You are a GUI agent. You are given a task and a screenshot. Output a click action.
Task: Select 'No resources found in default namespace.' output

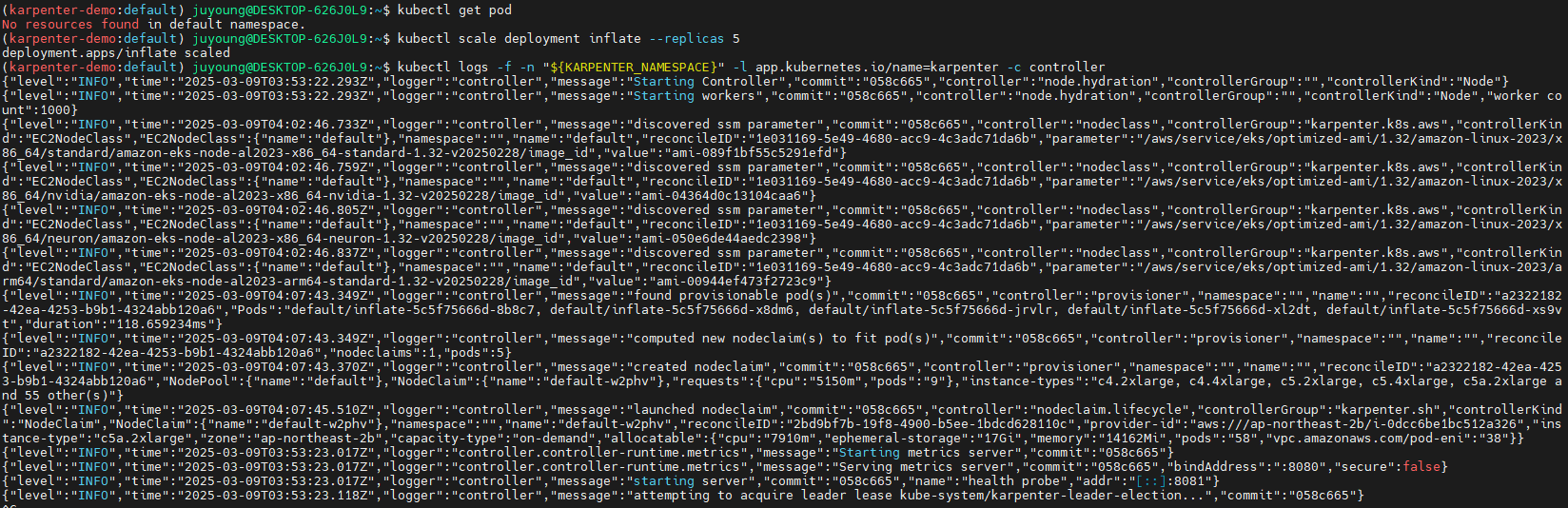click(x=154, y=24)
